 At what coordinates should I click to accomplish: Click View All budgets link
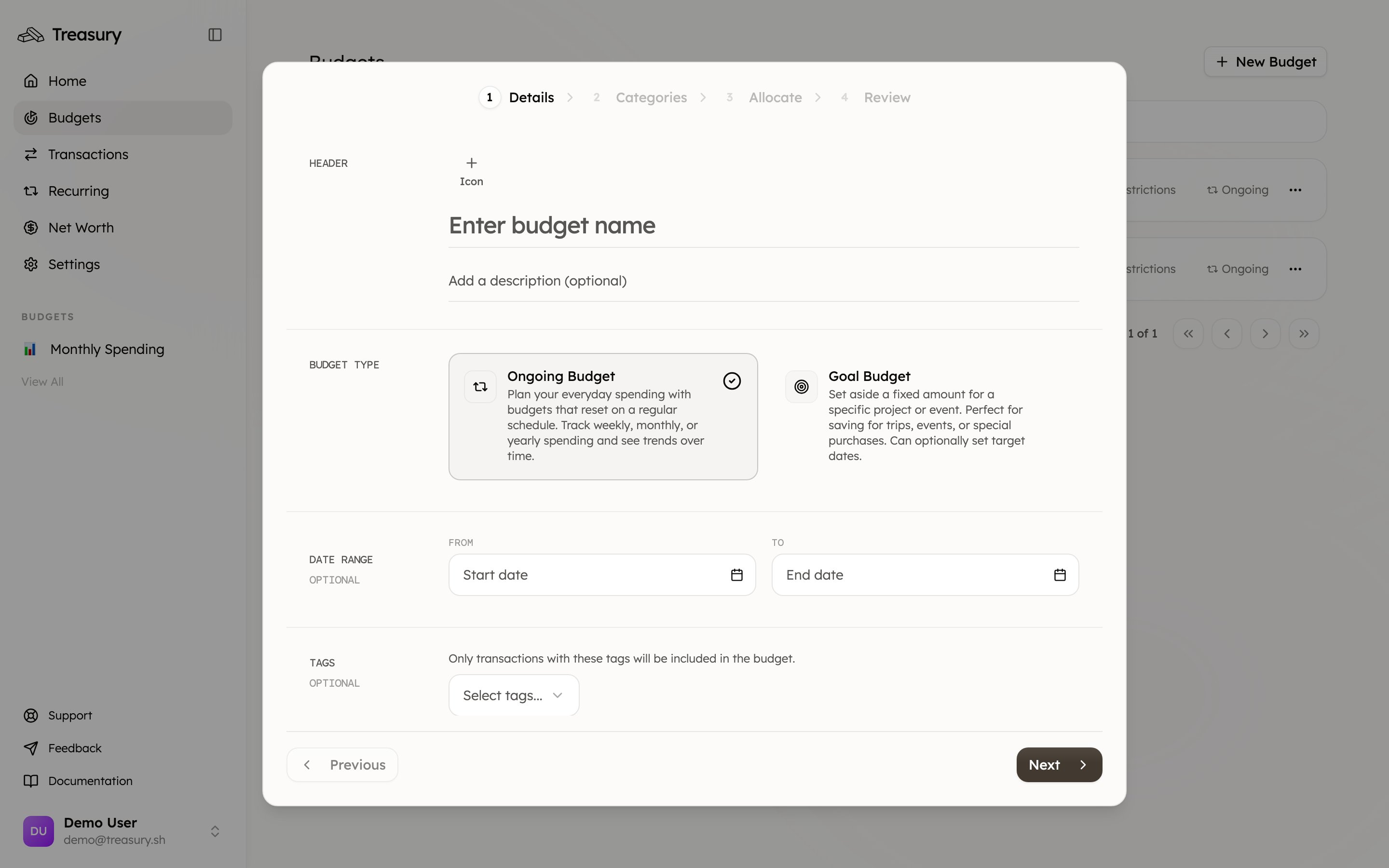coord(42,382)
